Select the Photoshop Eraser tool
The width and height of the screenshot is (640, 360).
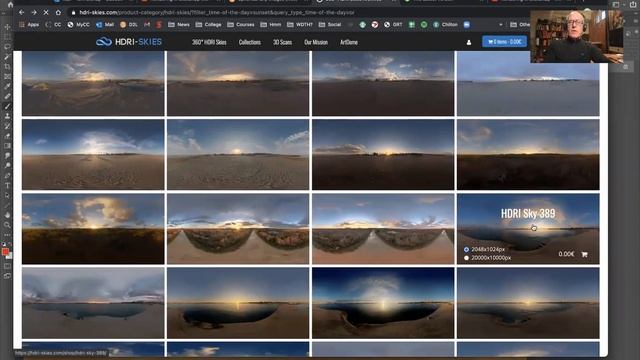click(x=7, y=136)
